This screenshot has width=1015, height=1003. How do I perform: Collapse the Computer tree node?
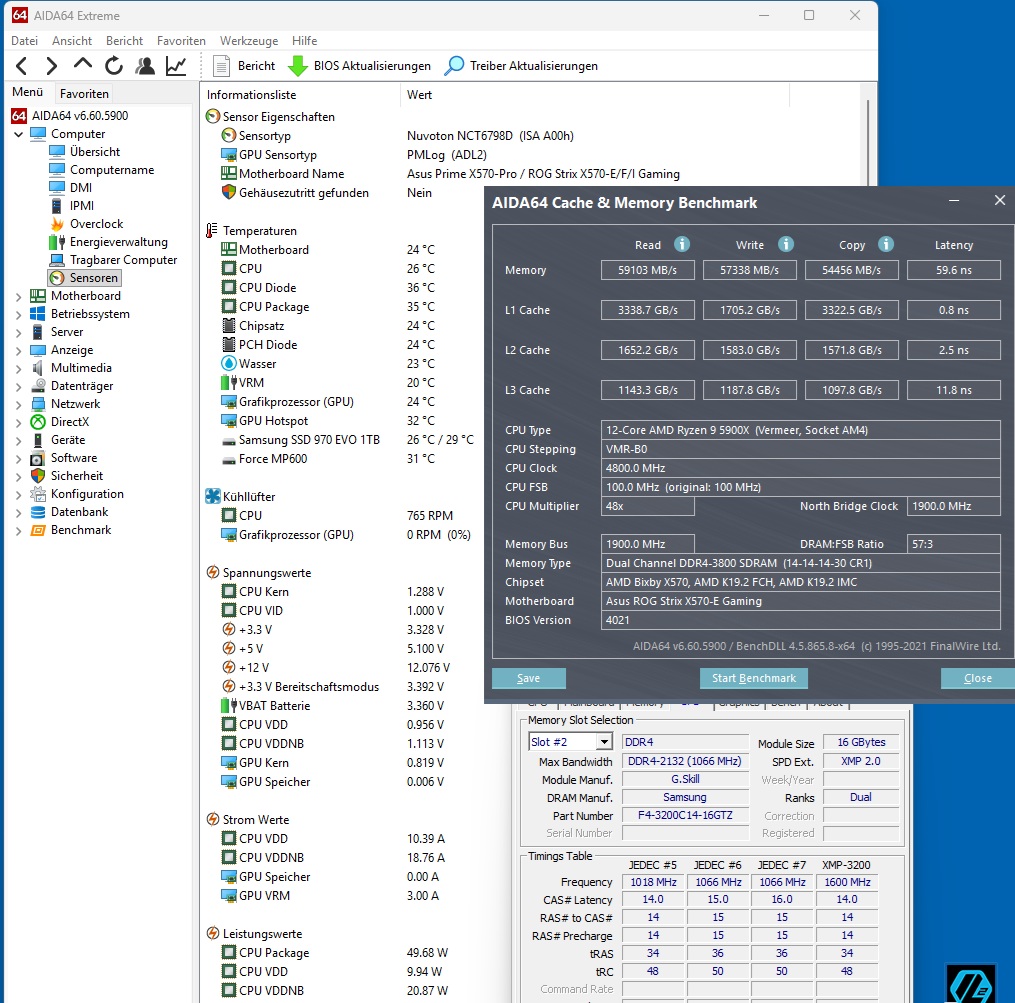[18, 134]
